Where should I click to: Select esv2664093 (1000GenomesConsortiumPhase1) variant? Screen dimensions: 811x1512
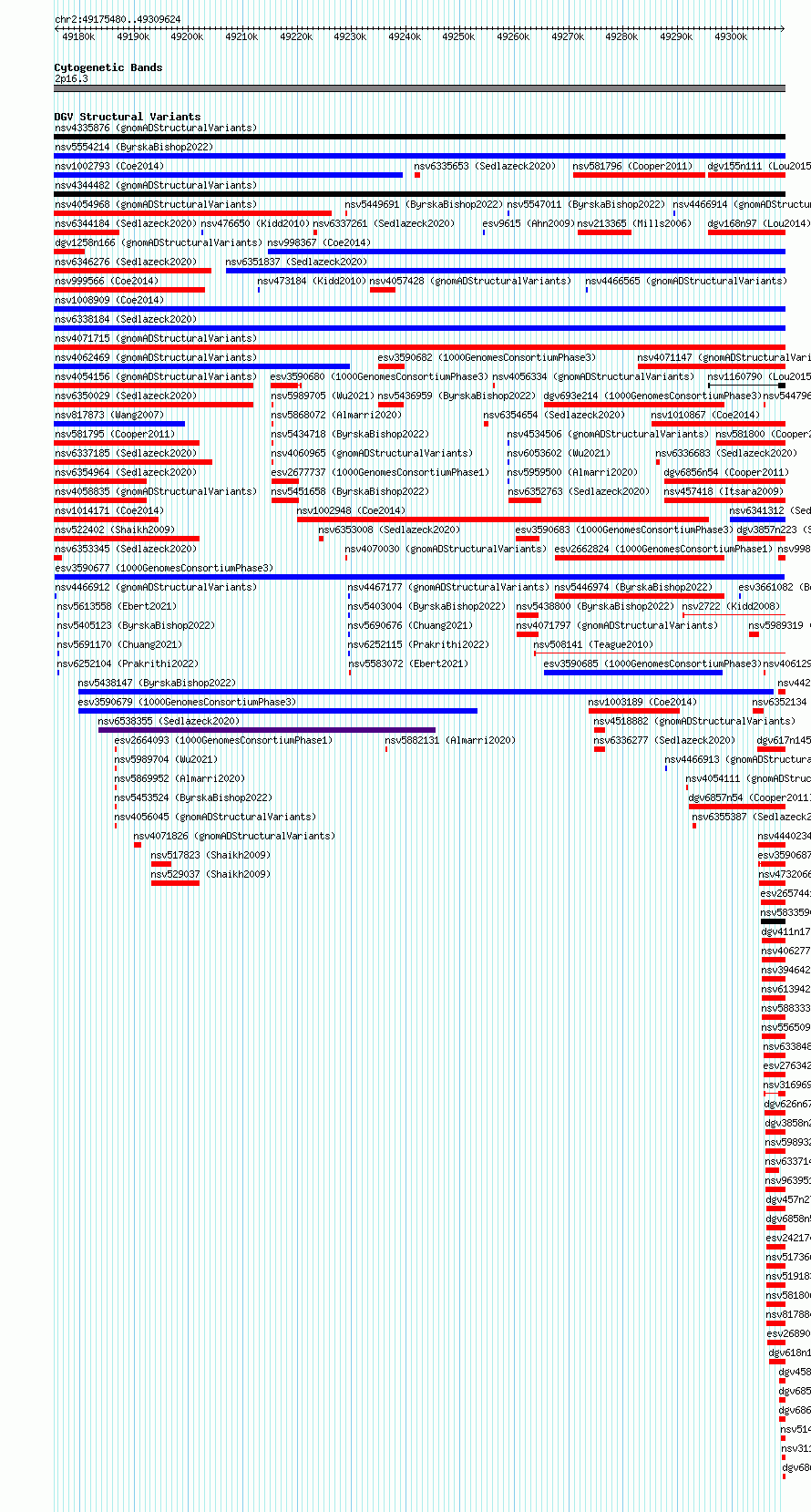pos(224,740)
